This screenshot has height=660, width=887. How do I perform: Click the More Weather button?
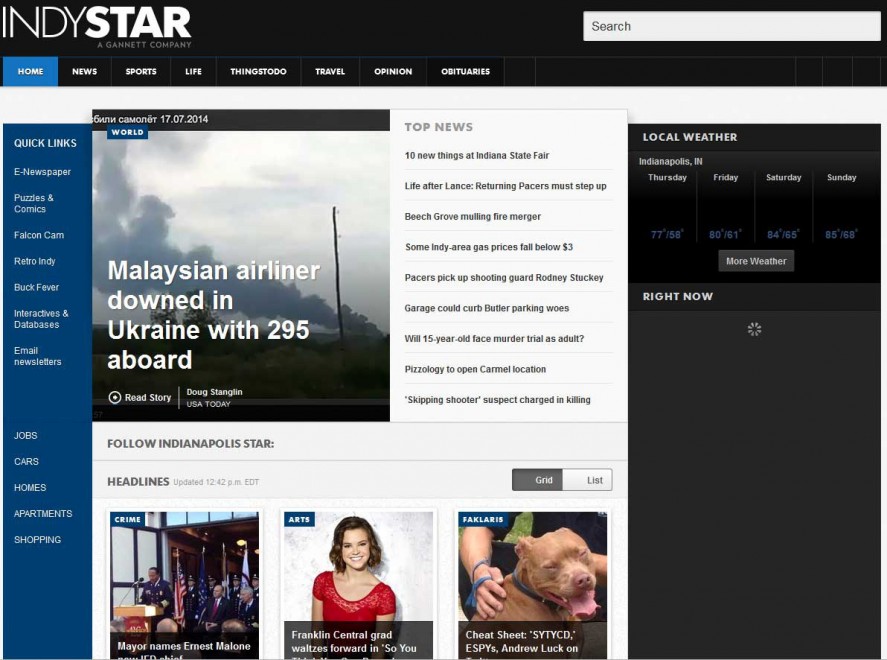pyautogui.click(x=756, y=261)
